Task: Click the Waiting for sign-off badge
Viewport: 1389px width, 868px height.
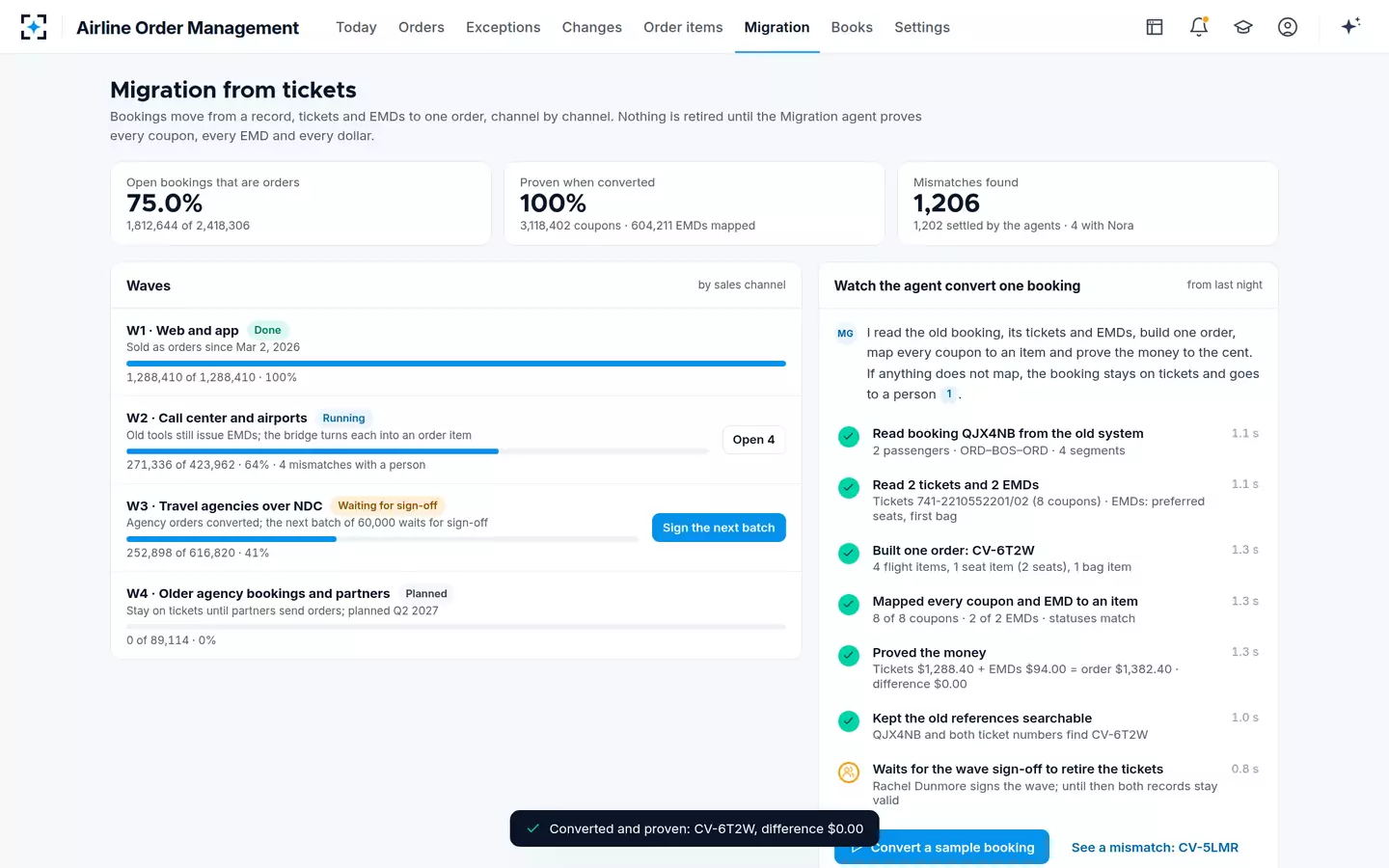Action: 388,505
